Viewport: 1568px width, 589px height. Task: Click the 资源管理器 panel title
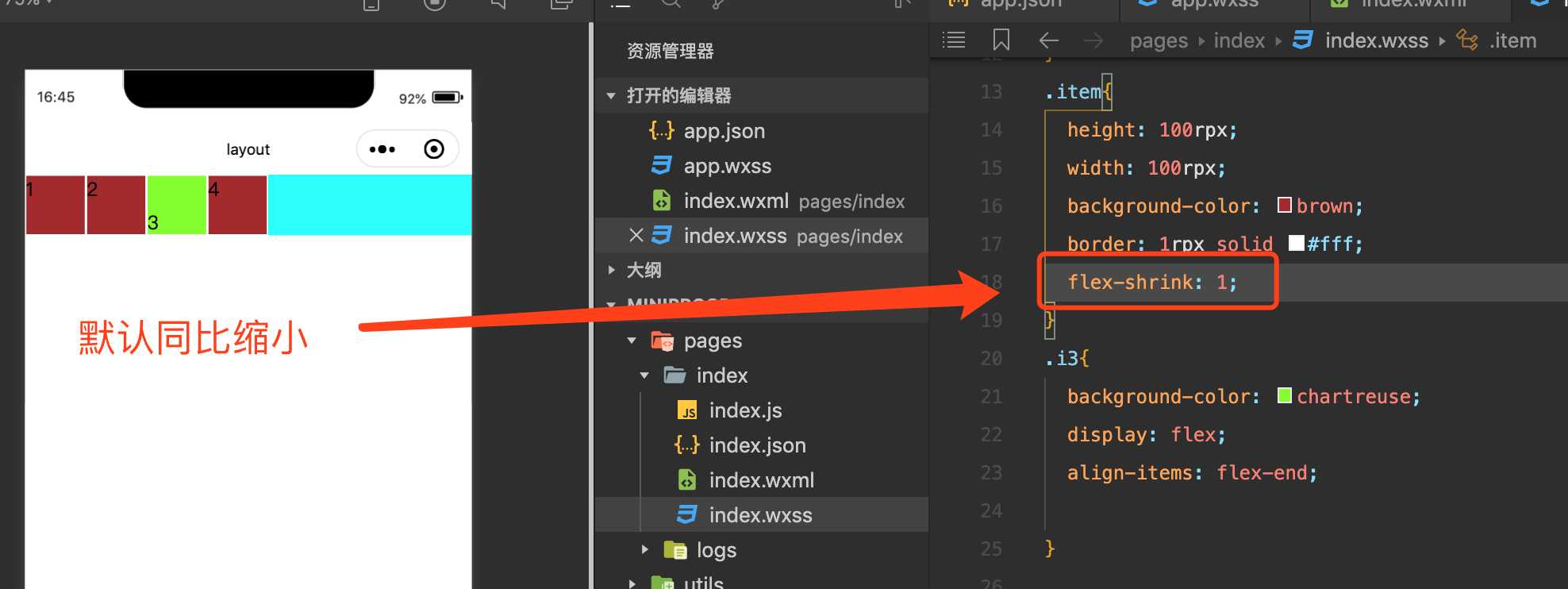671,51
